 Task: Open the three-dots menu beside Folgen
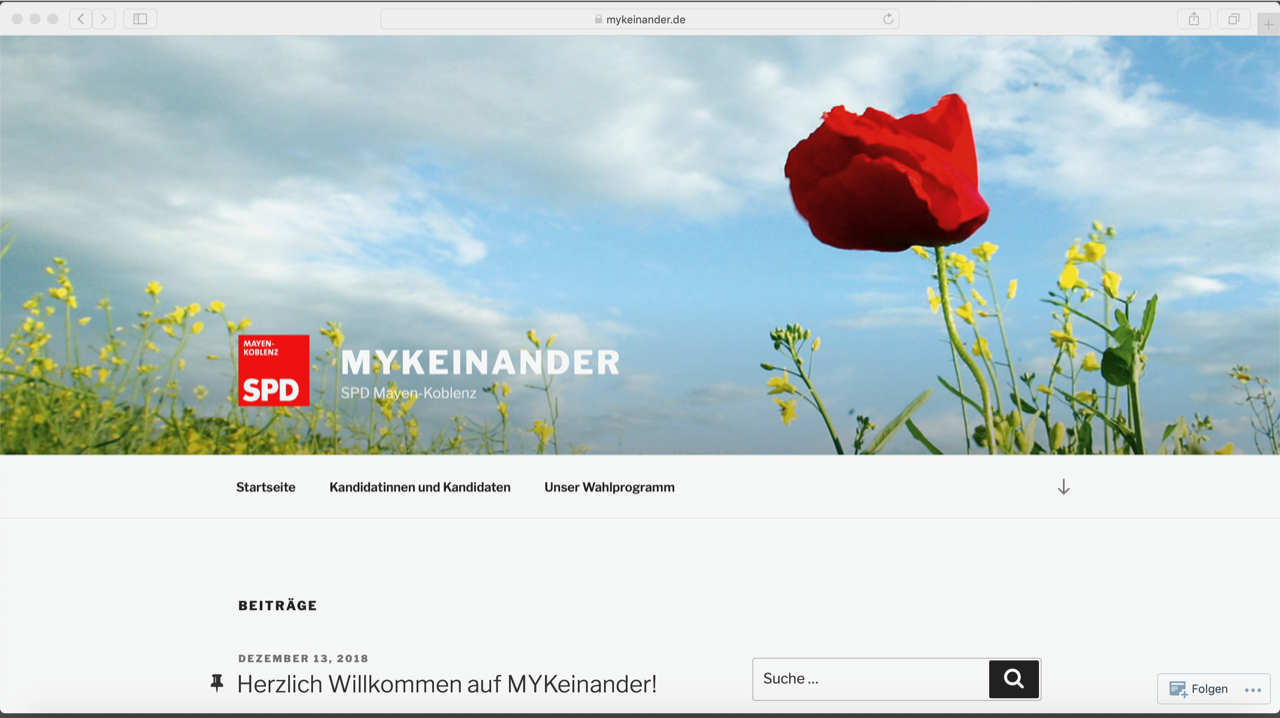(x=1253, y=690)
